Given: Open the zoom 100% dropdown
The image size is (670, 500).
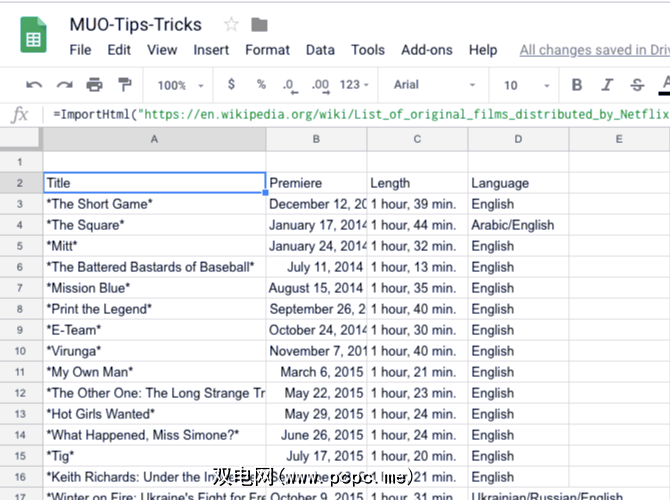Looking at the screenshot, I should pyautogui.click(x=180, y=85).
